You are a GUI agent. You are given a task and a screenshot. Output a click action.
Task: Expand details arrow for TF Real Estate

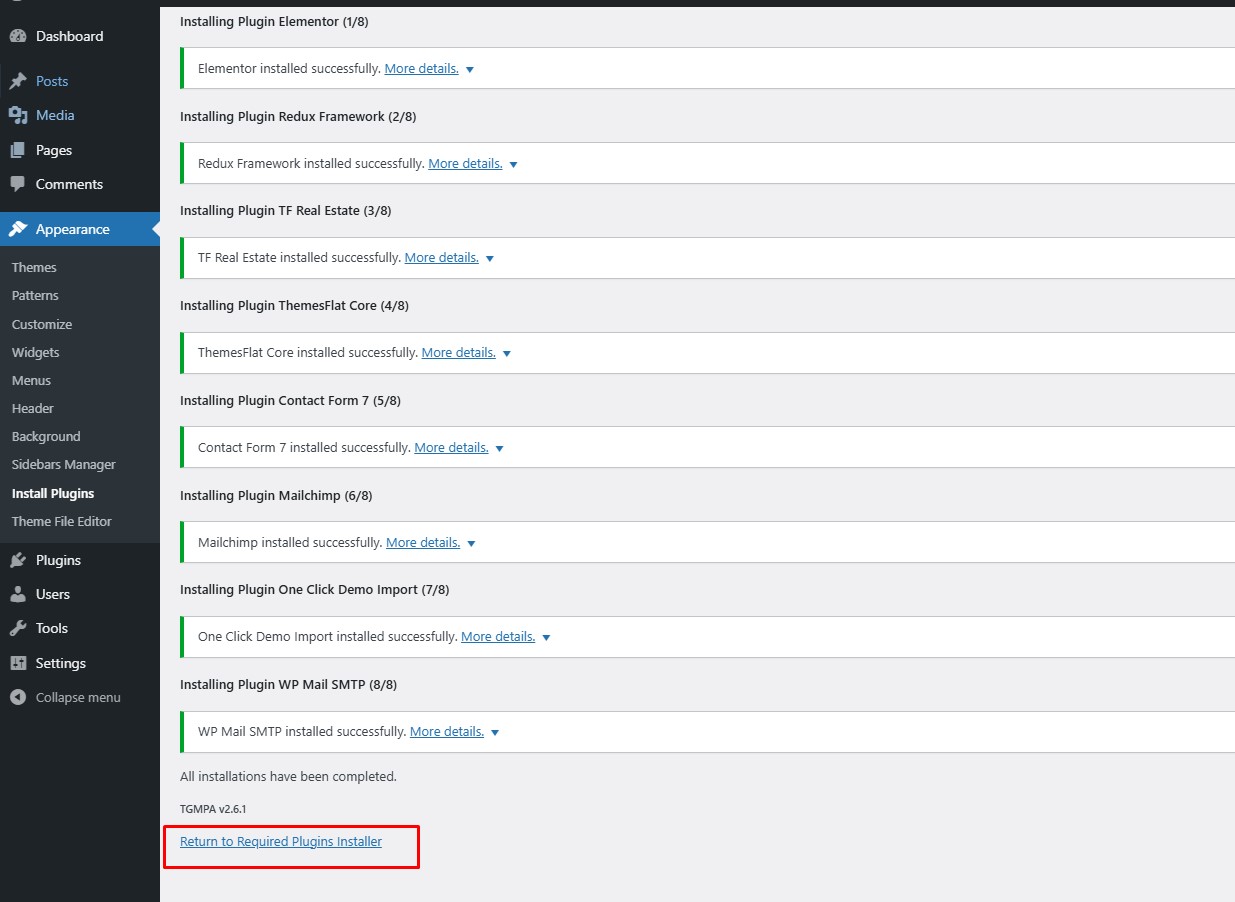[x=490, y=258]
